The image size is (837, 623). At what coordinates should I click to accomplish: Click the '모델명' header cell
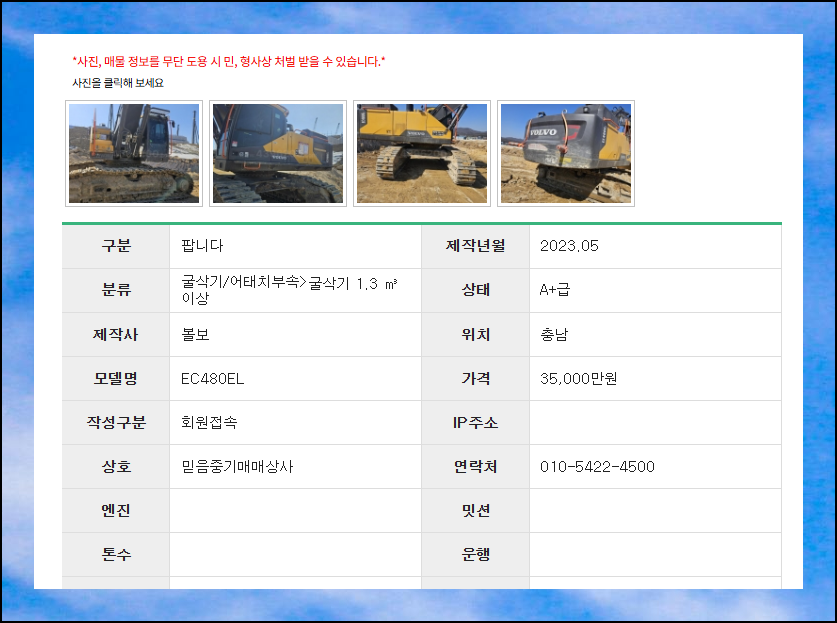click(x=116, y=378)
